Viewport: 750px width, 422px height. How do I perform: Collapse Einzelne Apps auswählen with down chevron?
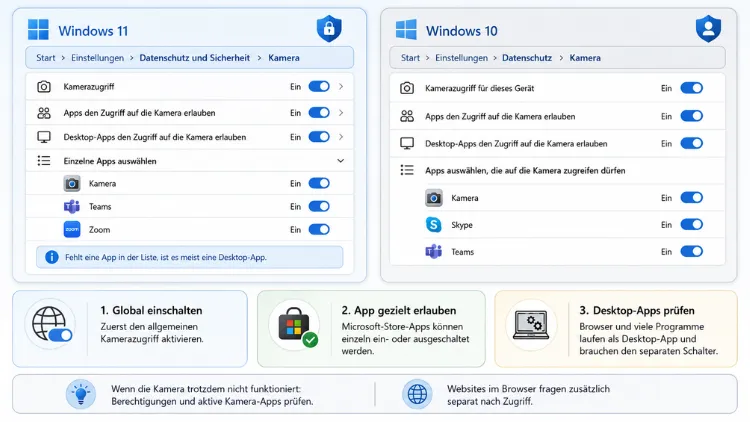[341, 161]
